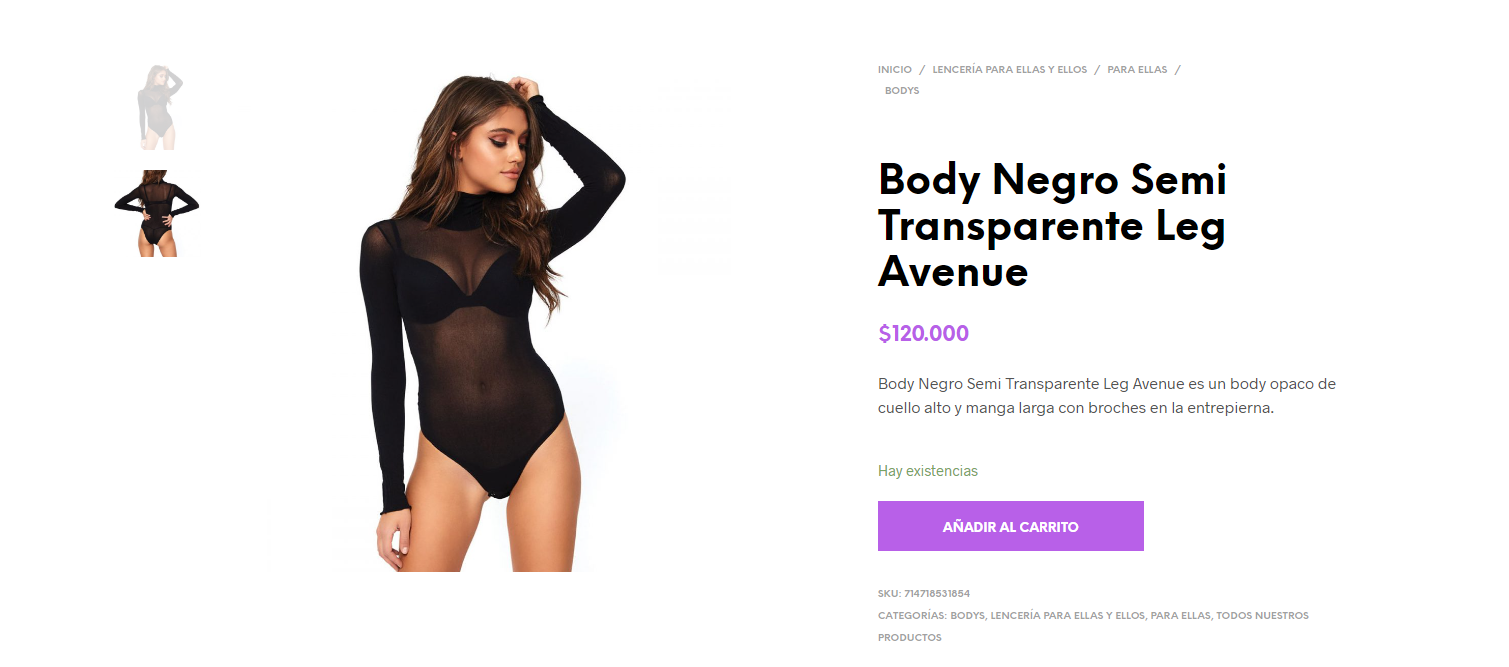Click the wrapped word 'PRODUCTOS' on the last line

tap(910, 638)
